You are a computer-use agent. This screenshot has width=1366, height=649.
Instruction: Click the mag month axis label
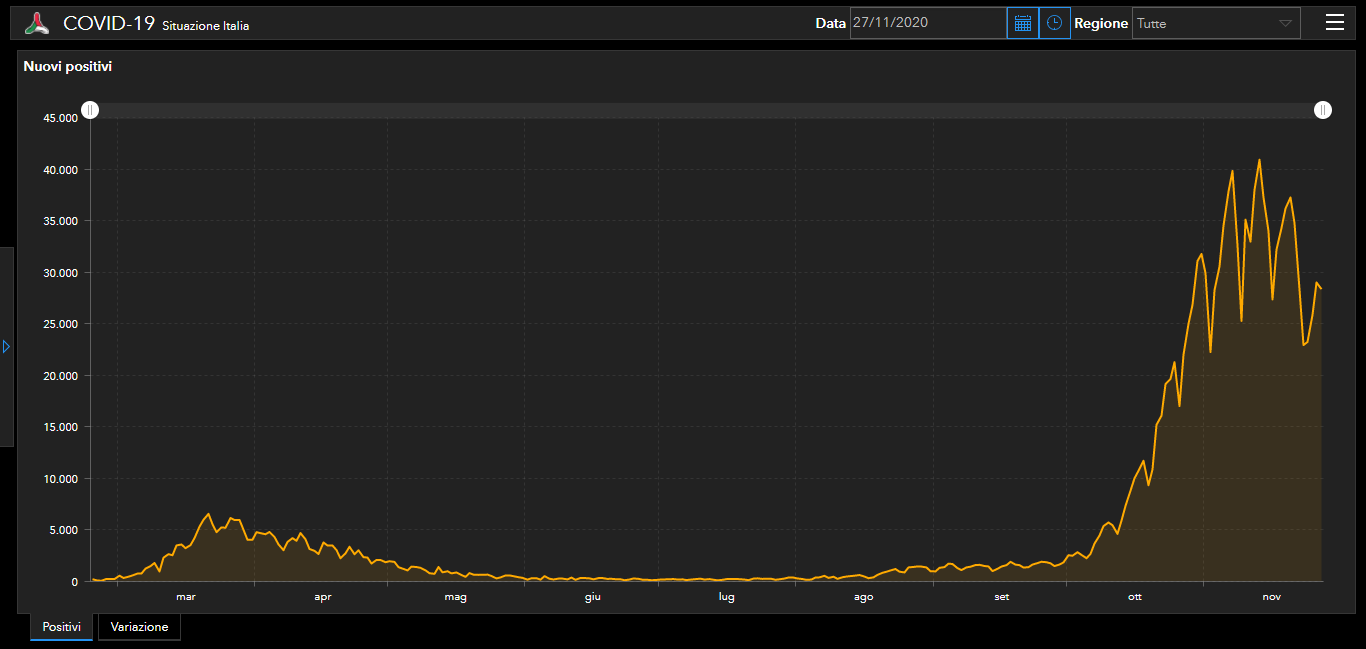pyautogui.click(x=456, y=597)
